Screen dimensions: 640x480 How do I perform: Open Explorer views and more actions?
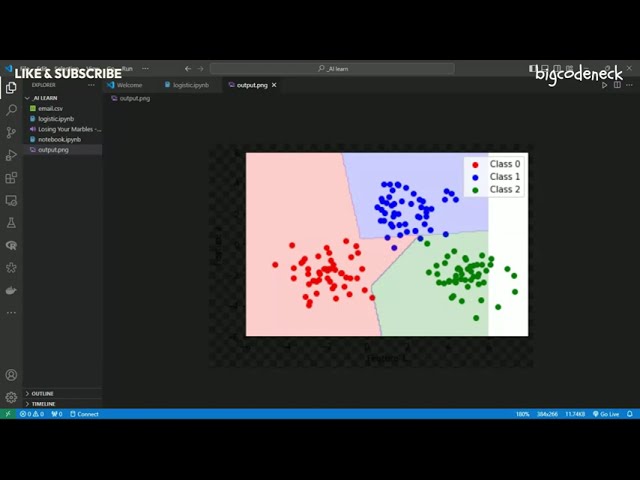(x=91, y=85)
